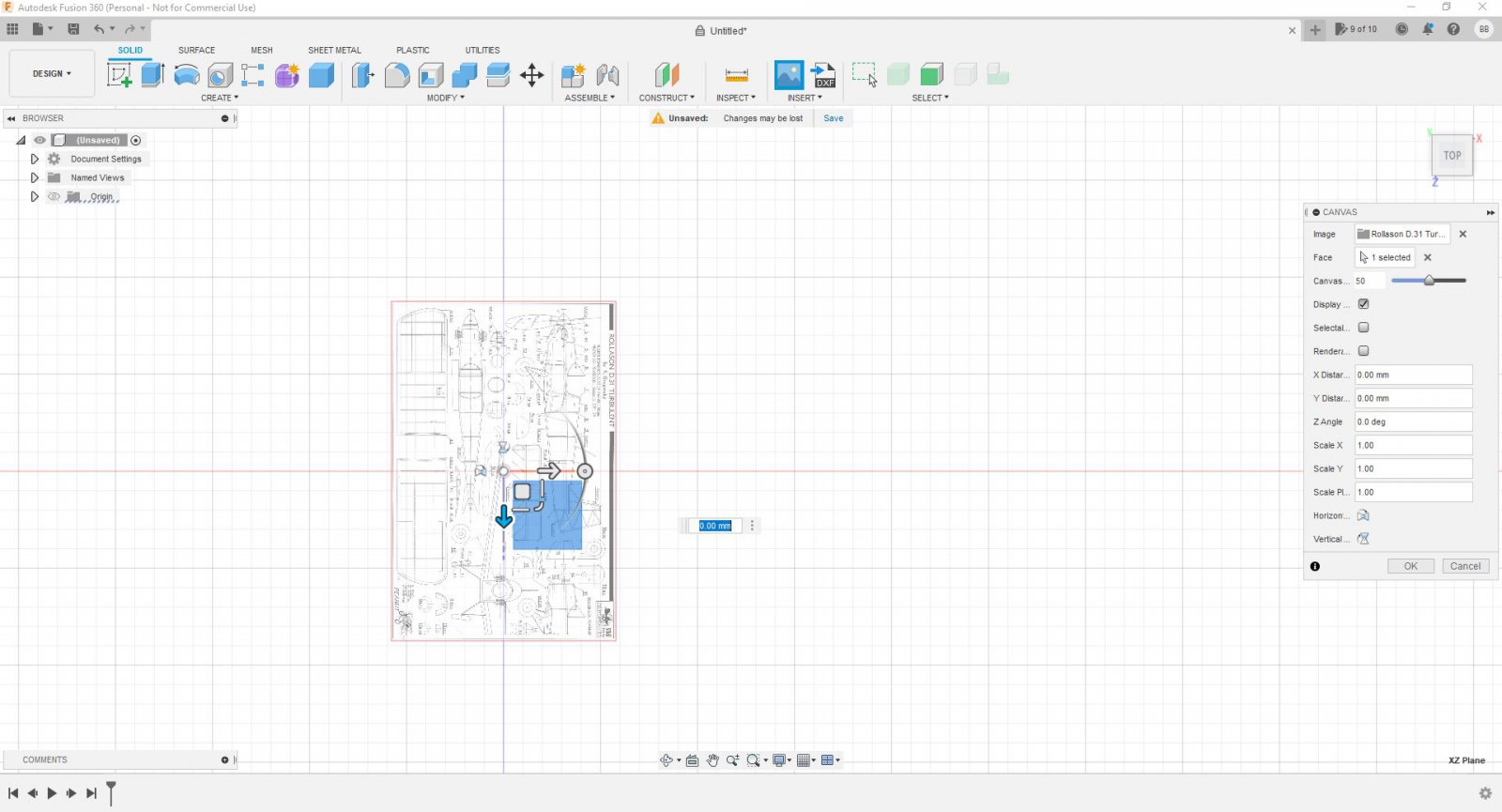Viewport: 1502px width, 812px height.
Task: Clear the Face selection
Action: click(x=1428, y=257)
